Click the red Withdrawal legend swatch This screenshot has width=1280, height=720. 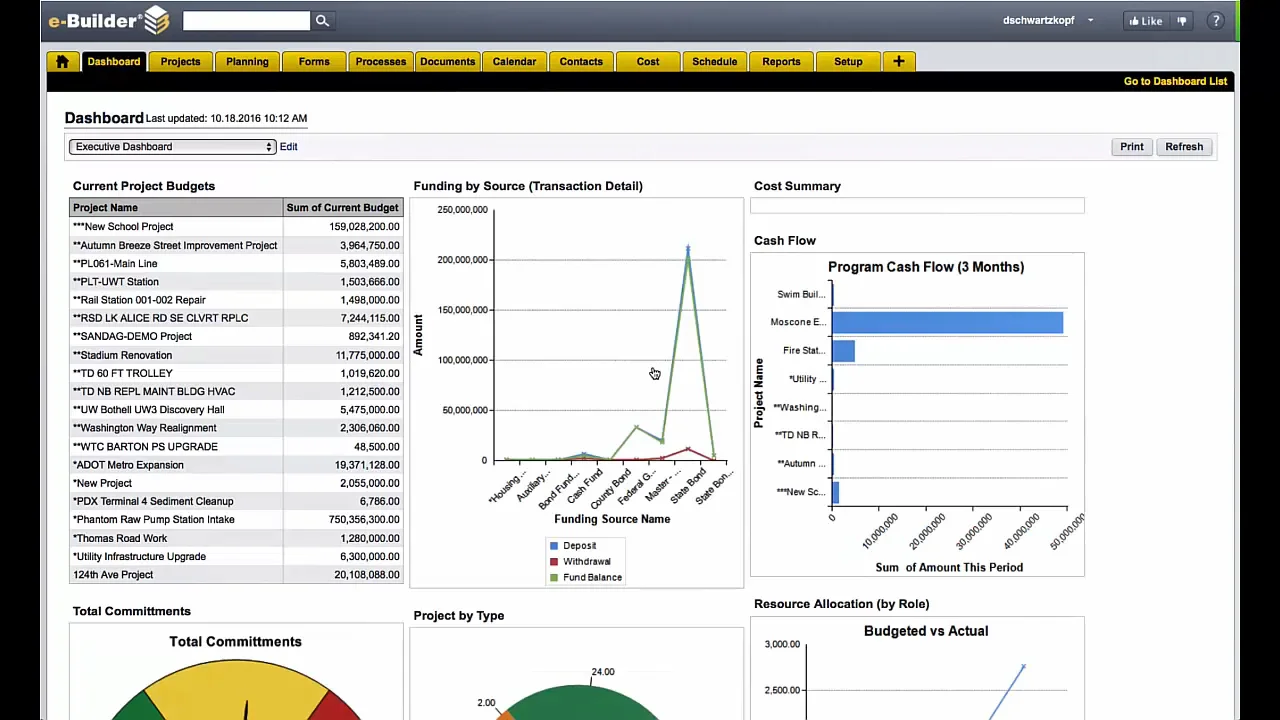click(554, 562)
